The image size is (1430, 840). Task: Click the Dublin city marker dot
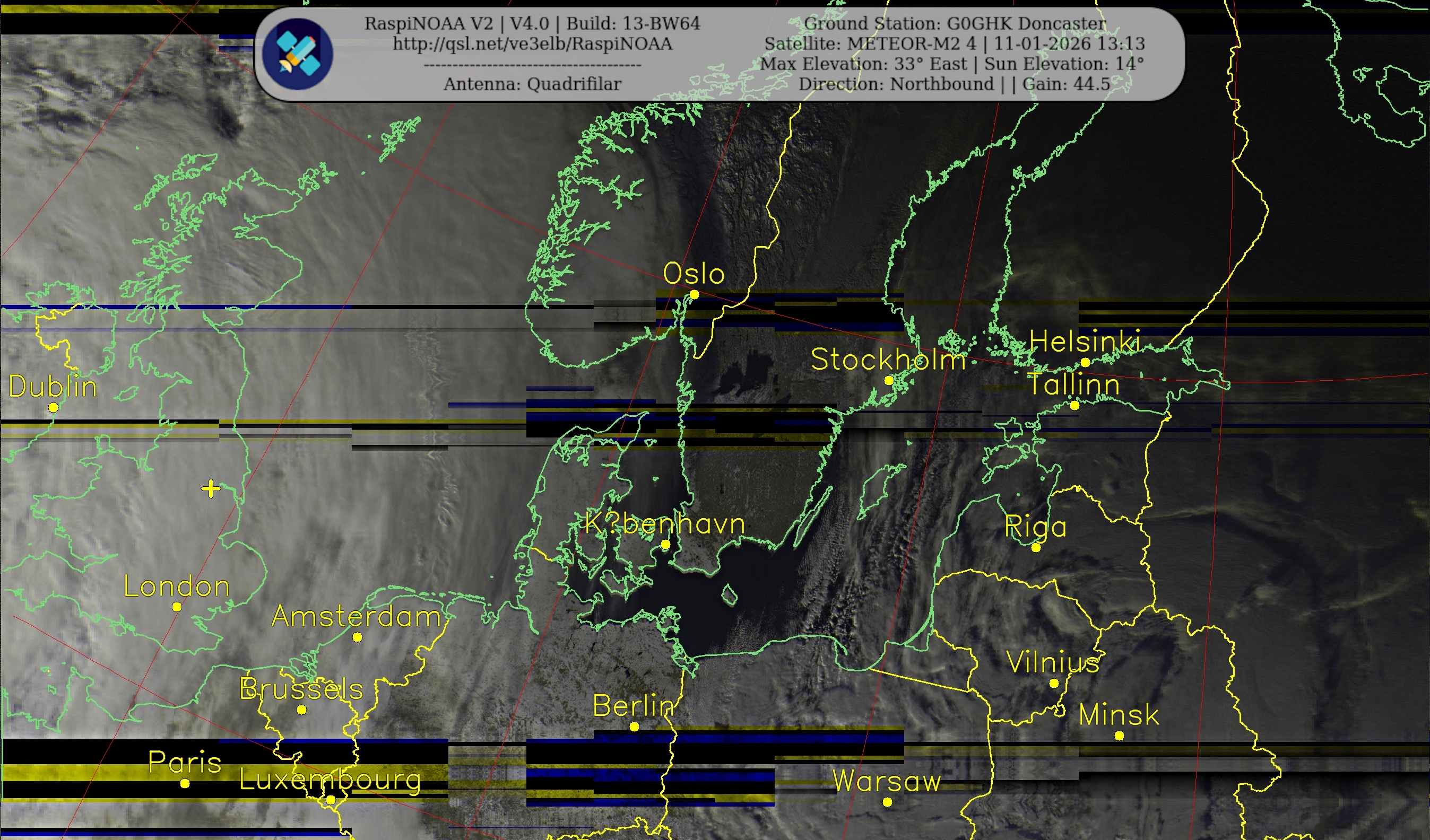[54, 407]
